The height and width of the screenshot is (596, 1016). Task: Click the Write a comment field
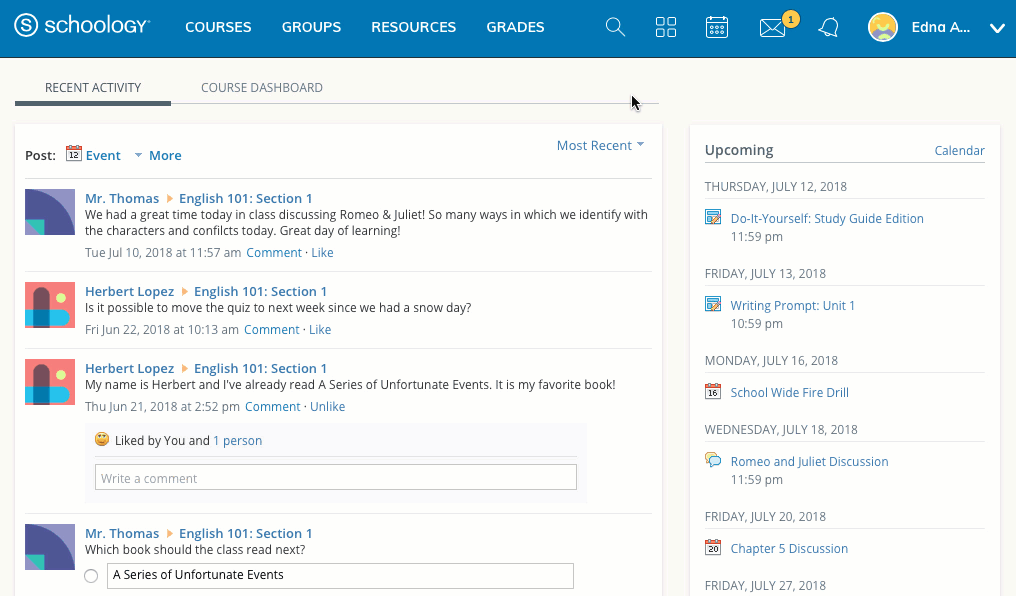tap(335, 478)
